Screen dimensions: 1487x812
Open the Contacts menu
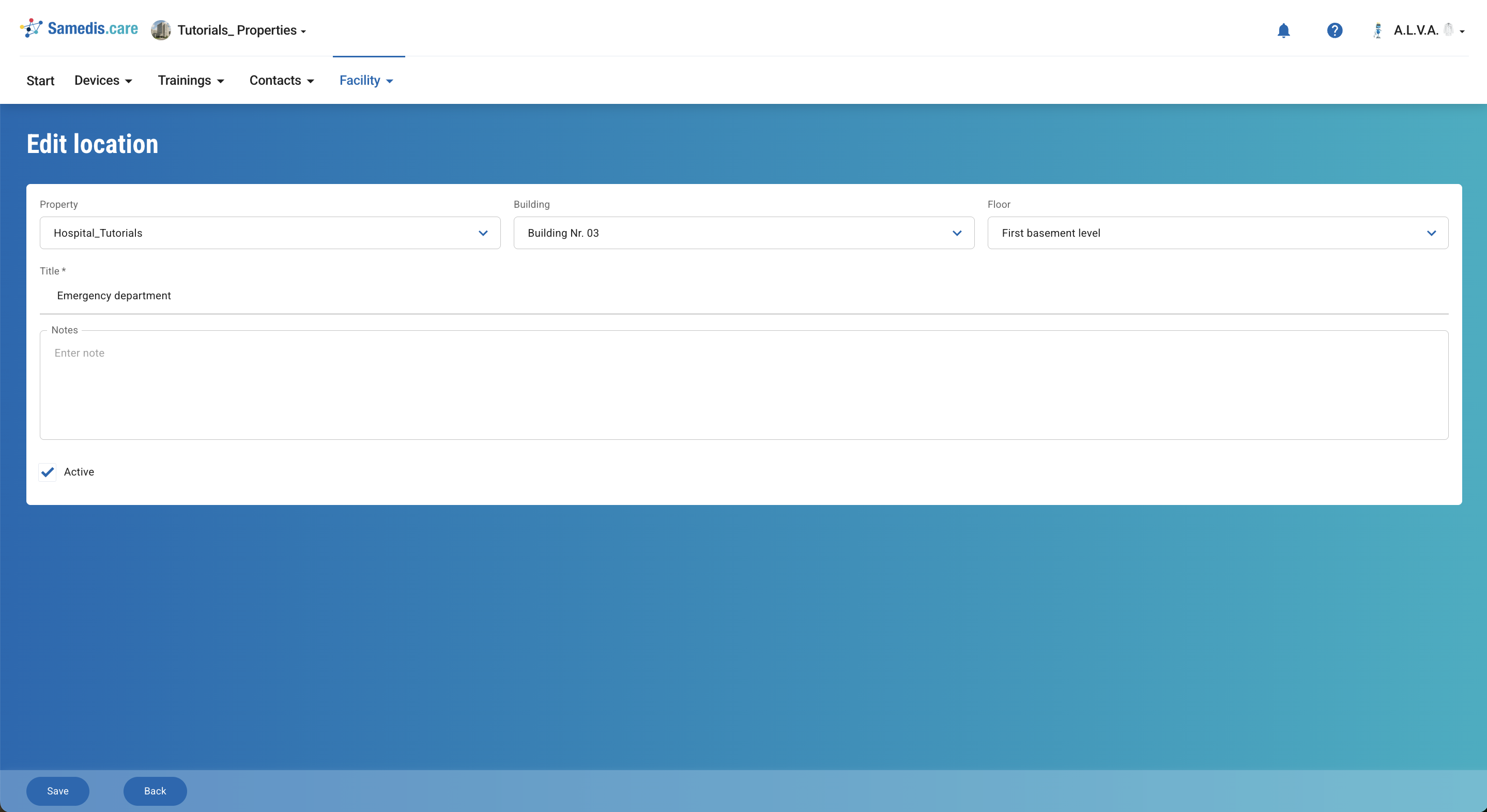tap(281, 81)
